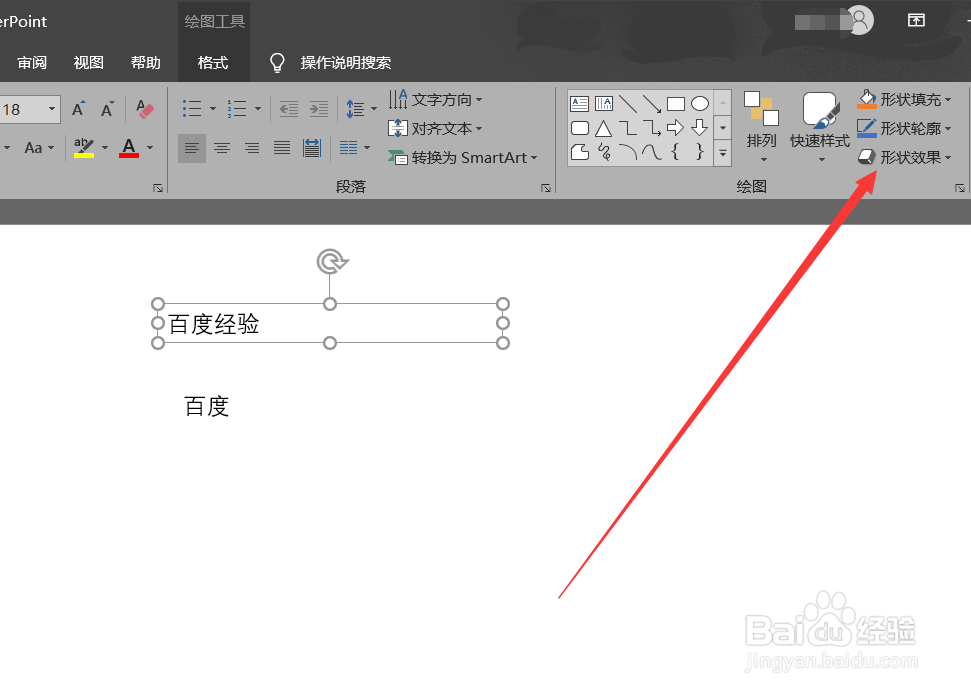Select the down block arrow shape

point(700,128)
